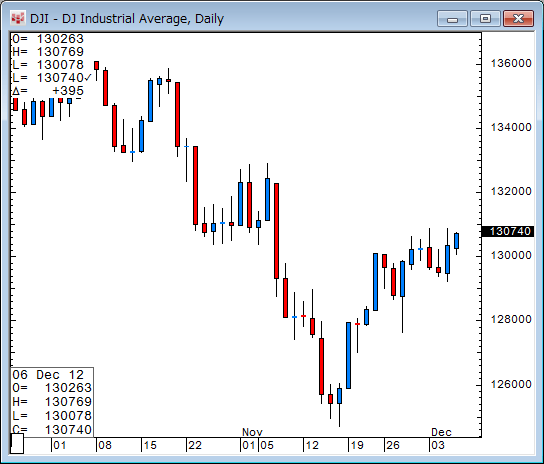
Task: Click the 'O= 130263' value in top-left readout
Action: point(48,39)
